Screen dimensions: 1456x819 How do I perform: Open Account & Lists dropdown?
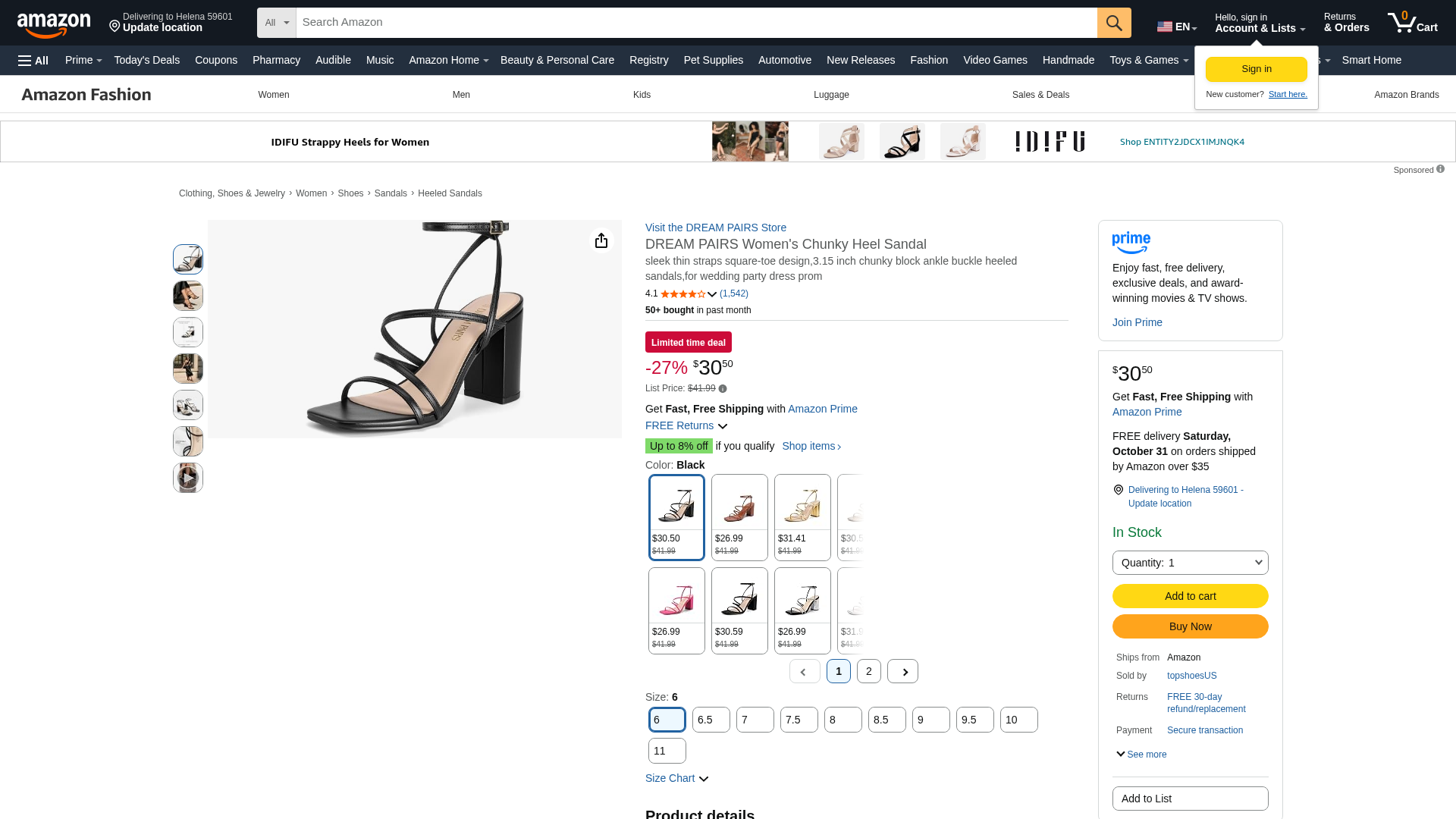[x=1260, y=23]
